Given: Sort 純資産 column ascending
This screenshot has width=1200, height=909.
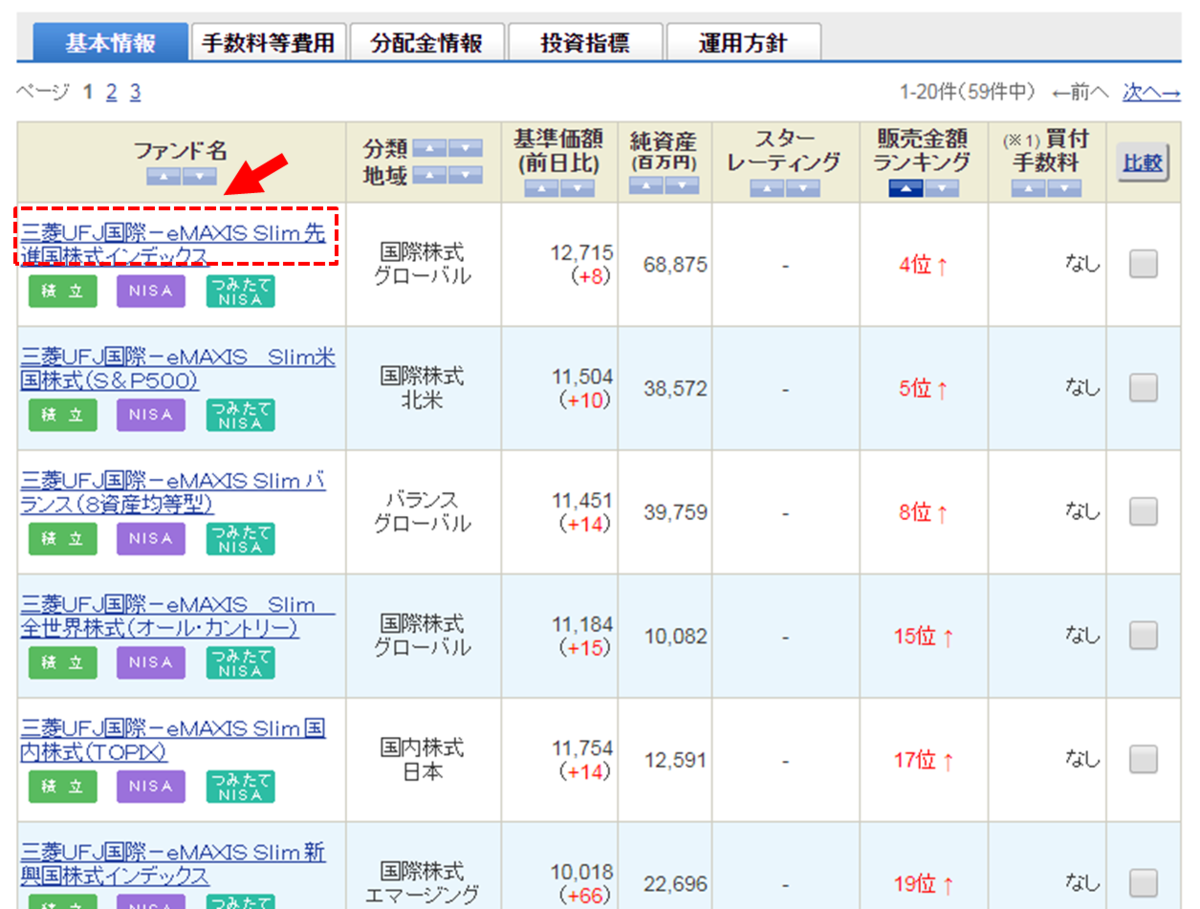Looking at the screenshot, I should pos(646,185).
